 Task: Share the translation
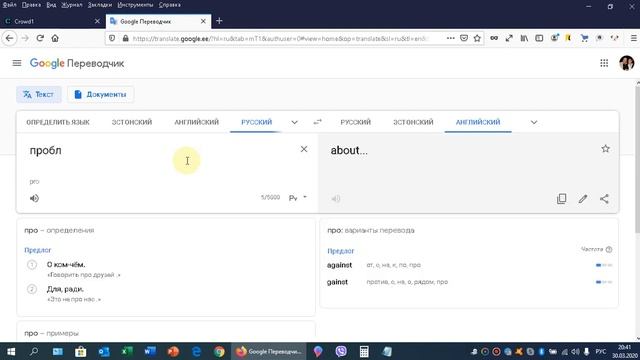604,199
